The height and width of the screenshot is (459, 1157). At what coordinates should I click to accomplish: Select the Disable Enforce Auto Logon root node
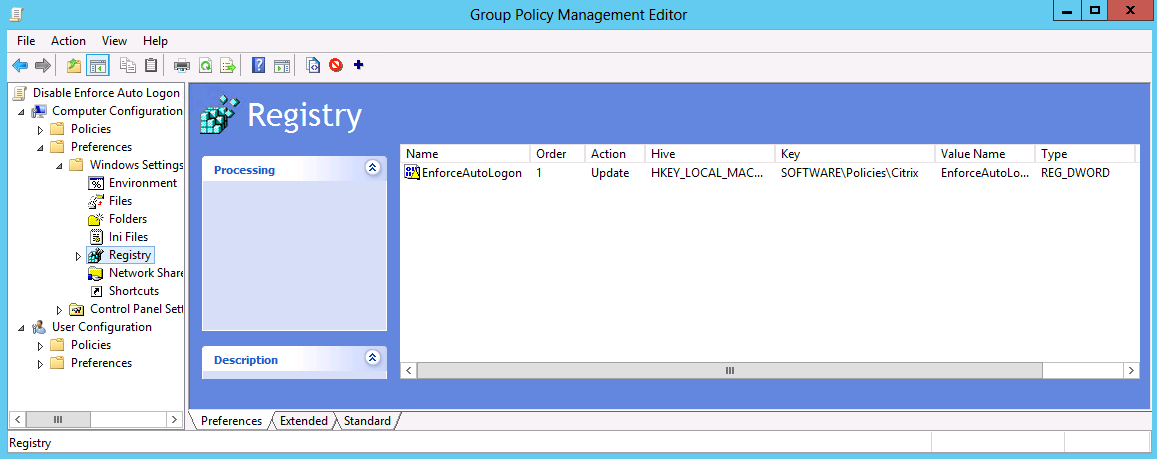[x=106, y=93]
